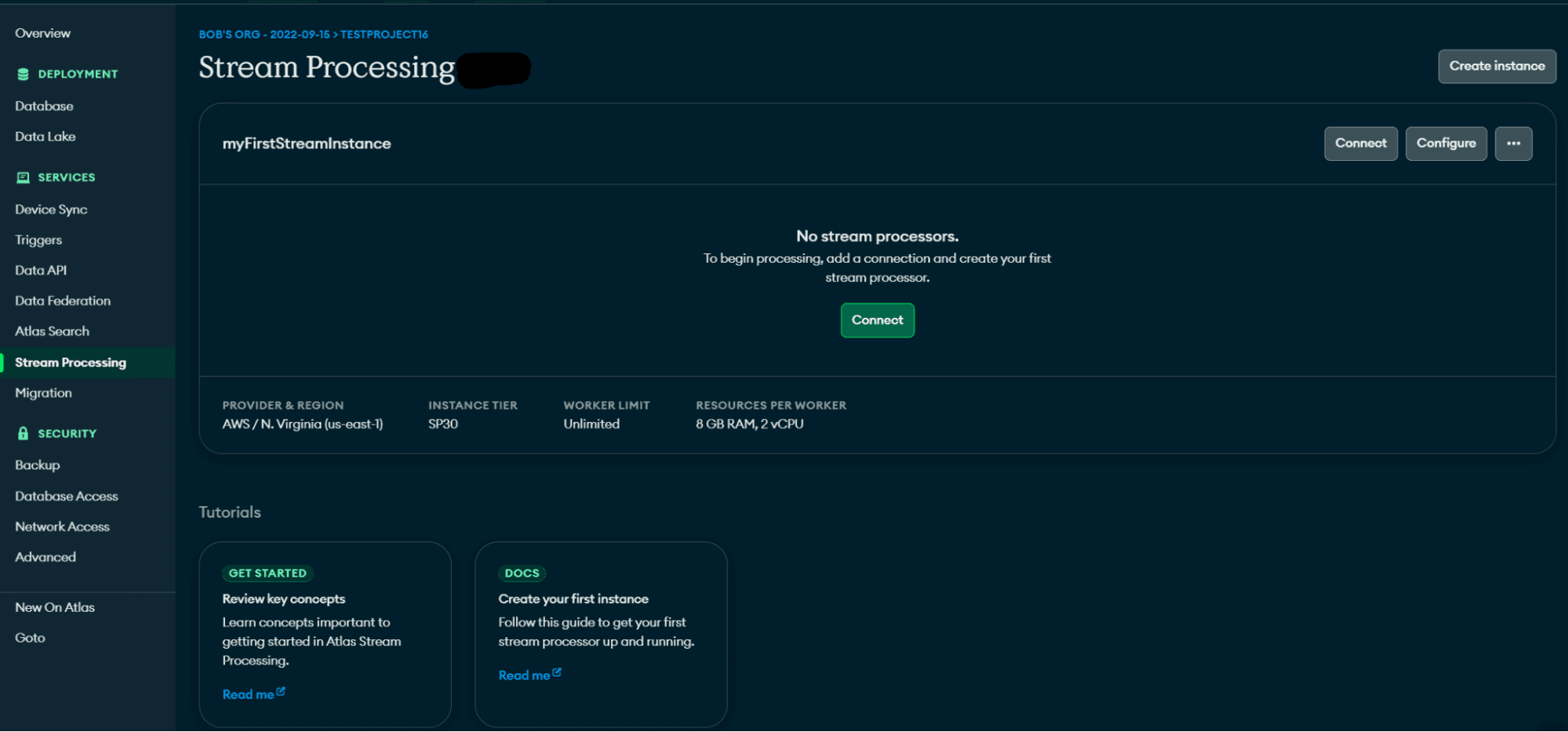The height and width of the screenshot is (732, 1568).
Task: Click the TESTPROJECT16 breadcrumb link
Action: 384,35
